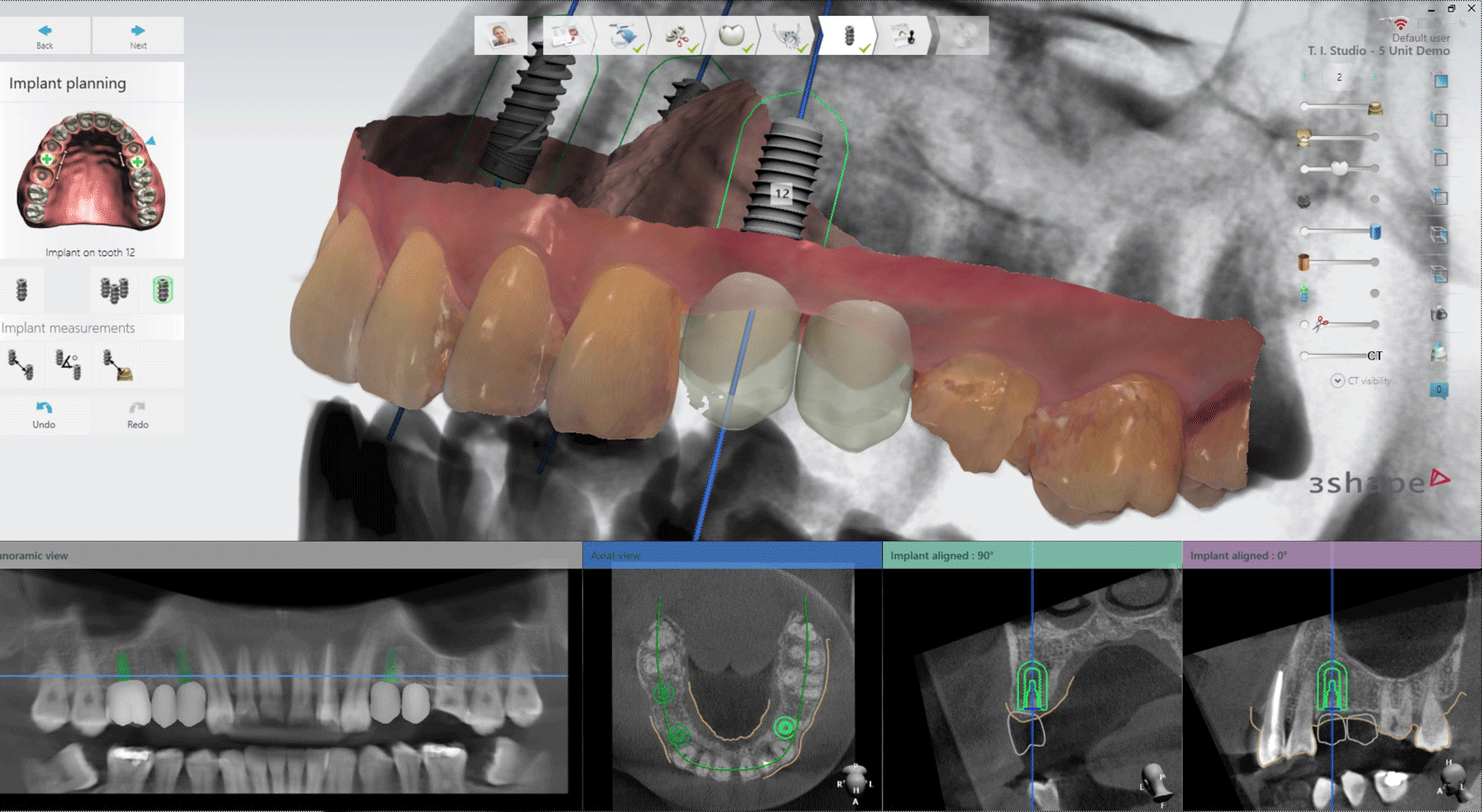The image size is (1482, 812).
Task: Adjust the scissors cut visibility slider
Action: 1340,324
